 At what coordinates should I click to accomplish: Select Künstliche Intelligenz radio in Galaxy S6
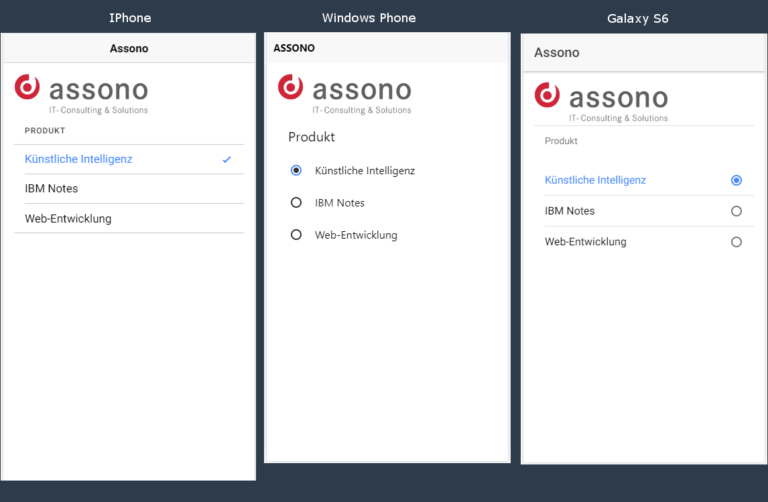[736, 180]
